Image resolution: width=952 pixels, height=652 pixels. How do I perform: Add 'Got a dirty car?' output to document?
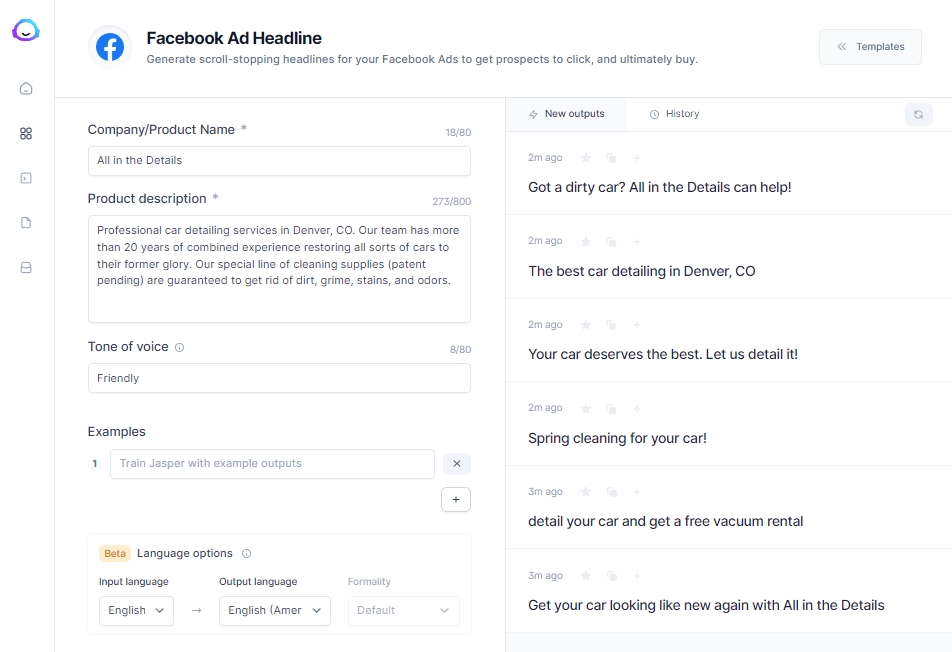coord(637,158)
